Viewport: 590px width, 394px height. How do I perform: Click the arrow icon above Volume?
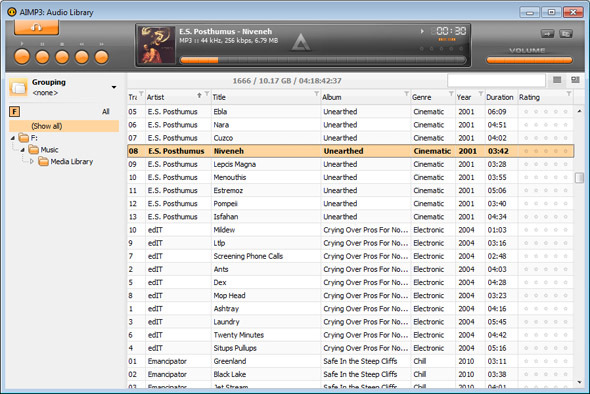pyautogui.click(x=547, y=34)
